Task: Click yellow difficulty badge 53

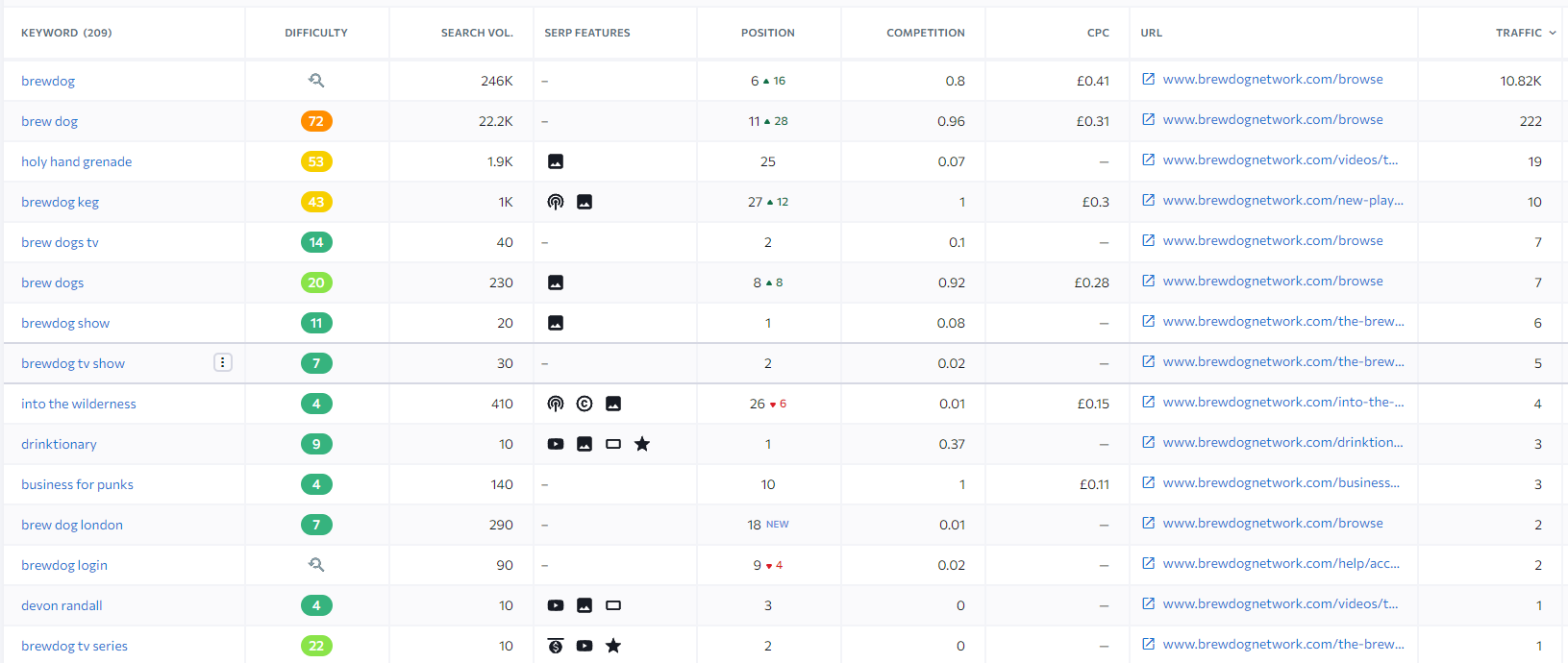Action: coord(316,161)
